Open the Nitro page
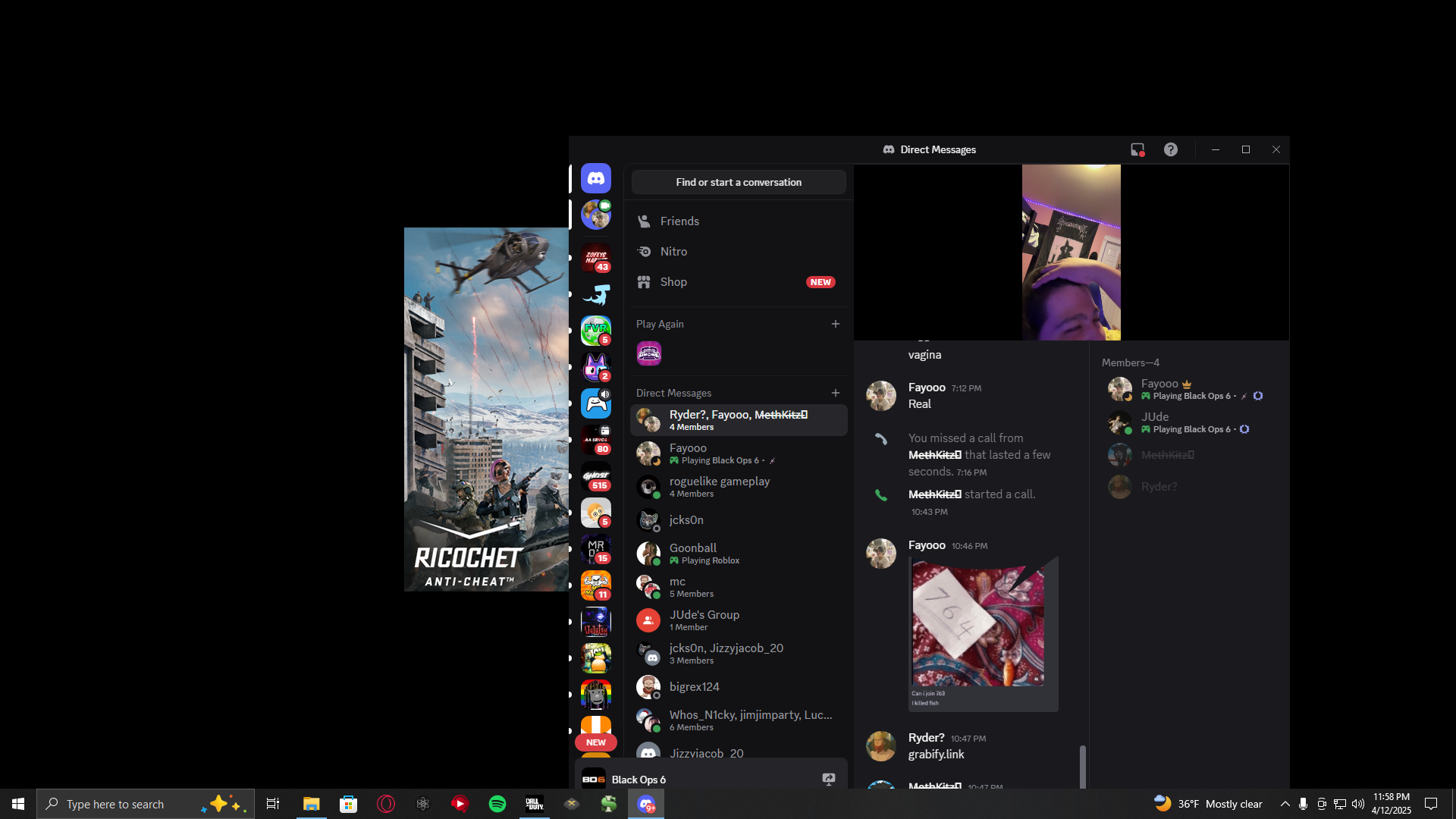Image resolution: width=1456 pixels, height=819 pixels. coord(739,252)
